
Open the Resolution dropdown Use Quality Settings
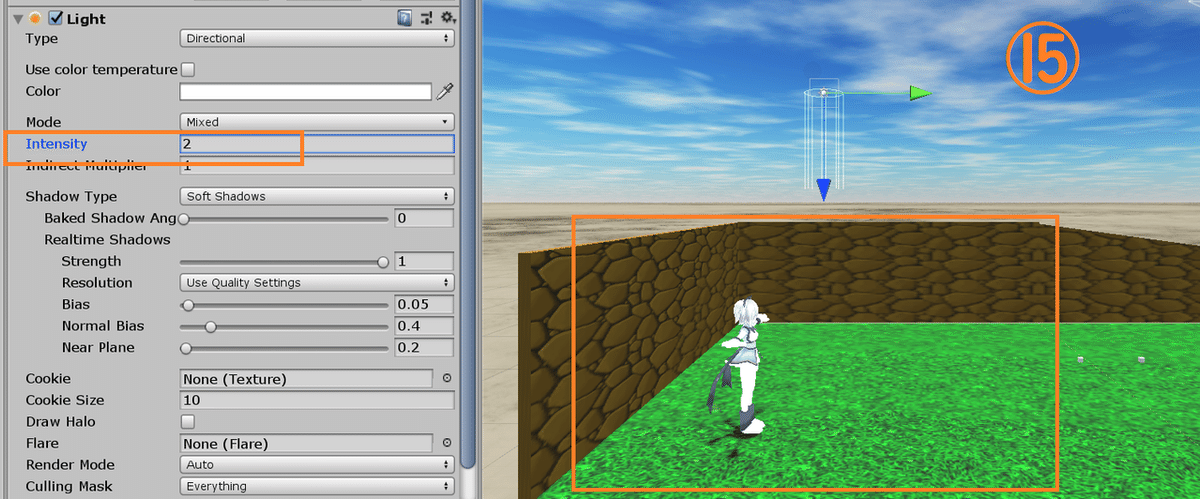coord(317,283)
